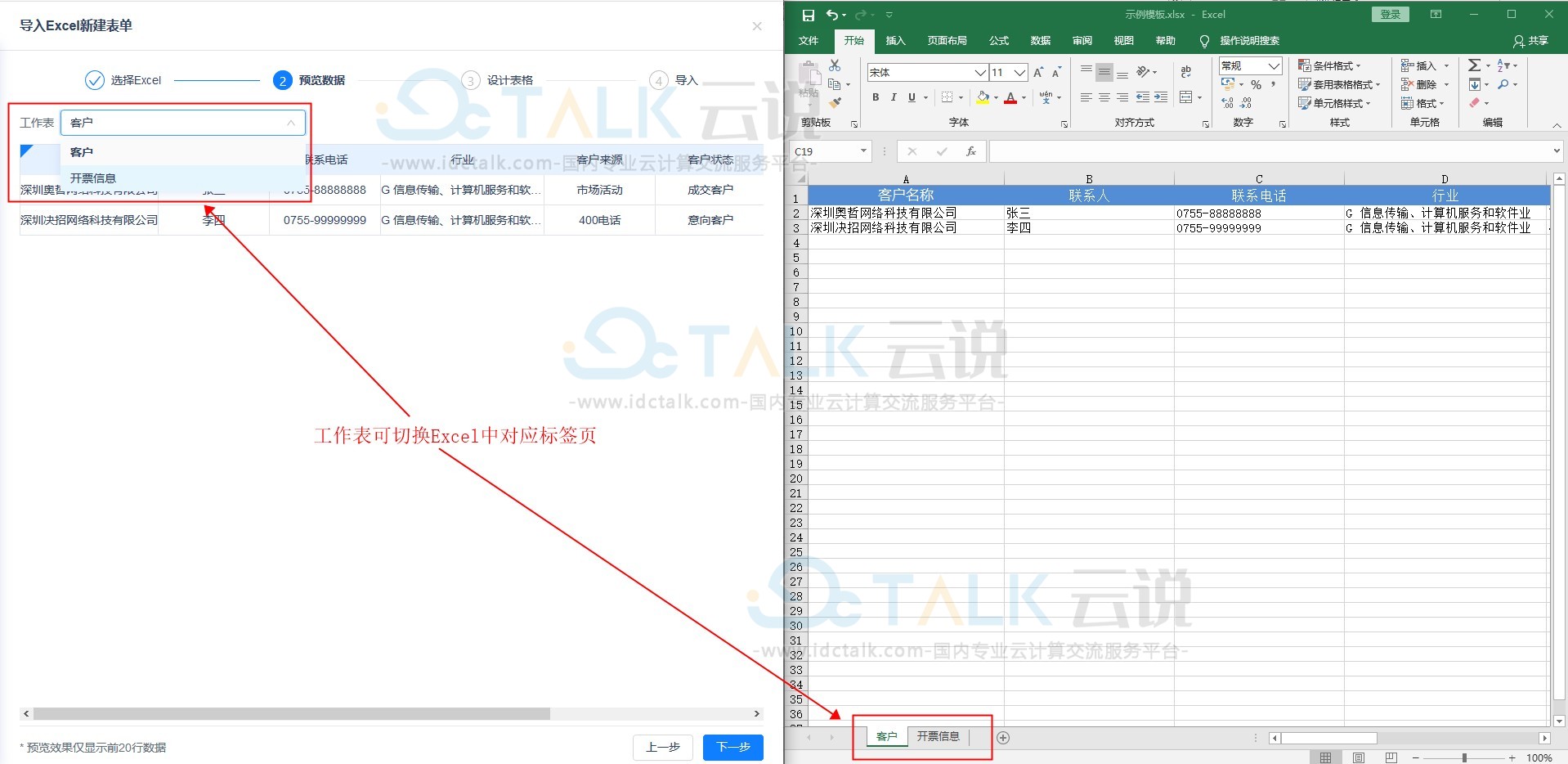Click the Cut scissors icon in Excel
The width and height of the screenshot is (1568, 764).
(x=835, y=65)
